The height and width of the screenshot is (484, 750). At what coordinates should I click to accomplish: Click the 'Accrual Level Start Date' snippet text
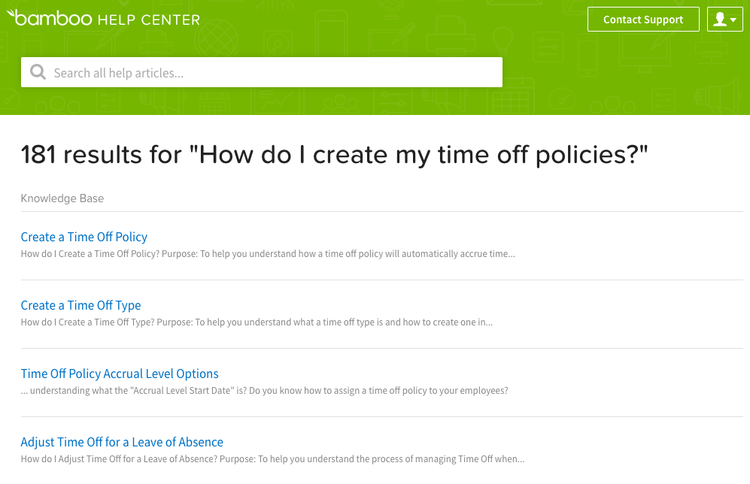[265, 391]
